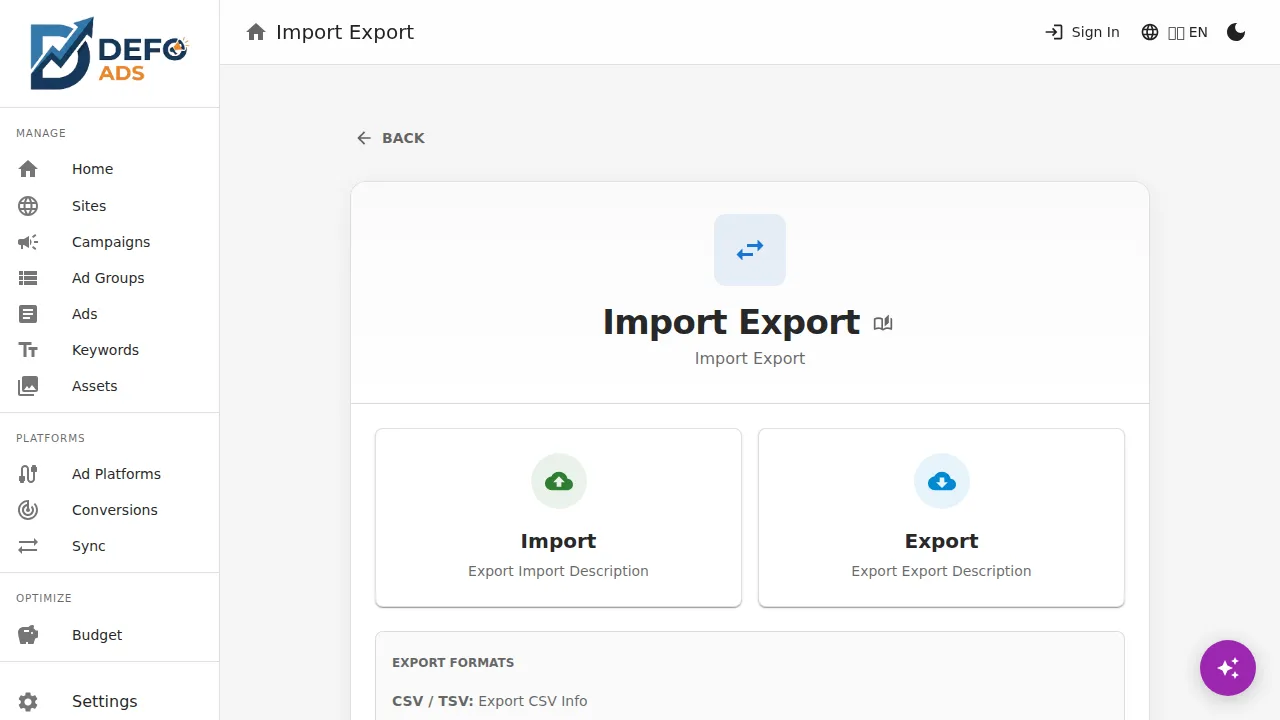Click the Assets image icon
The height and width of the screenshot is (720, 1280).
tap(28, 386)
